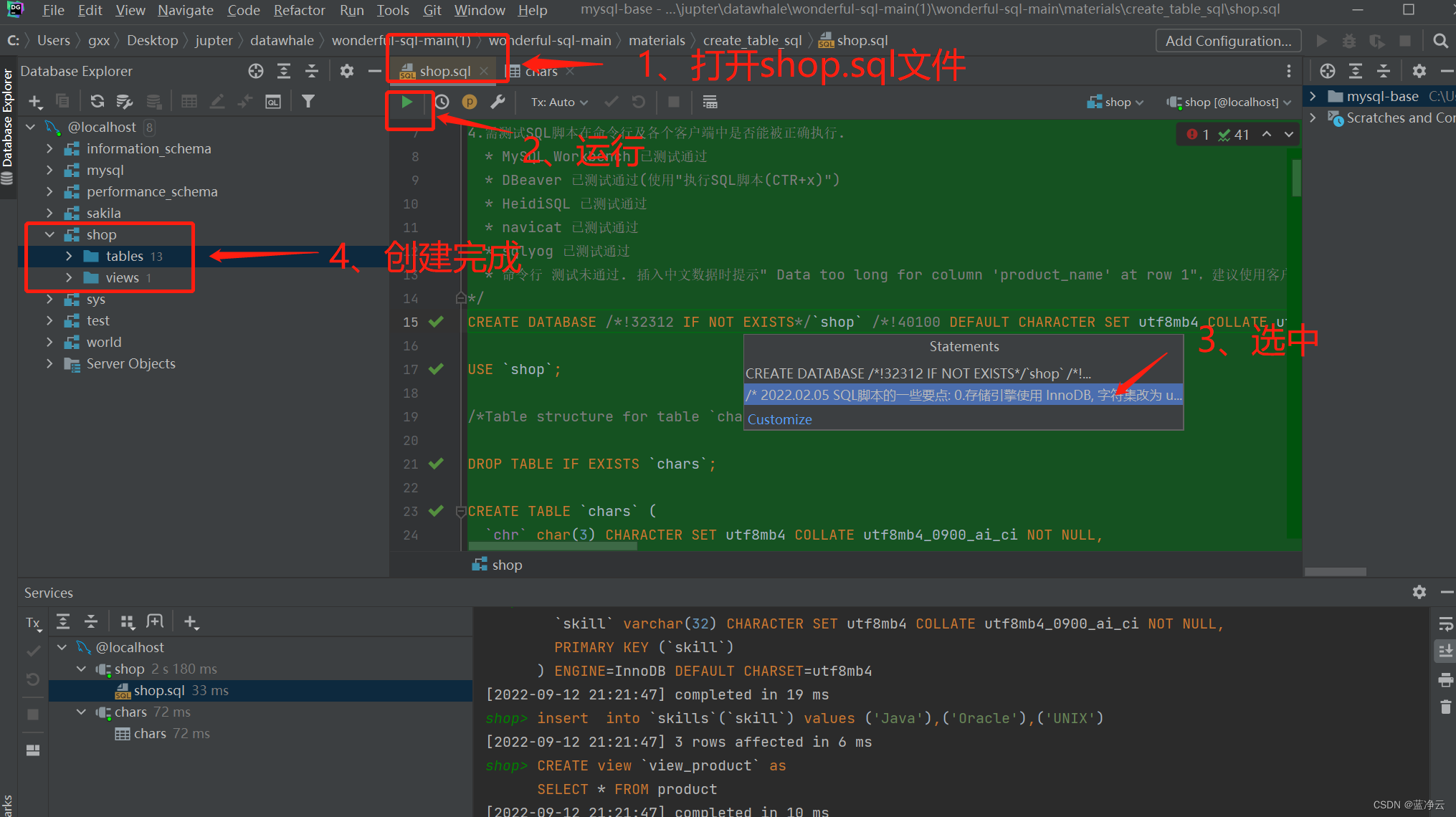Open the Tx transaction mode in Services
The image size is (1456, 817).
[33, 623]
